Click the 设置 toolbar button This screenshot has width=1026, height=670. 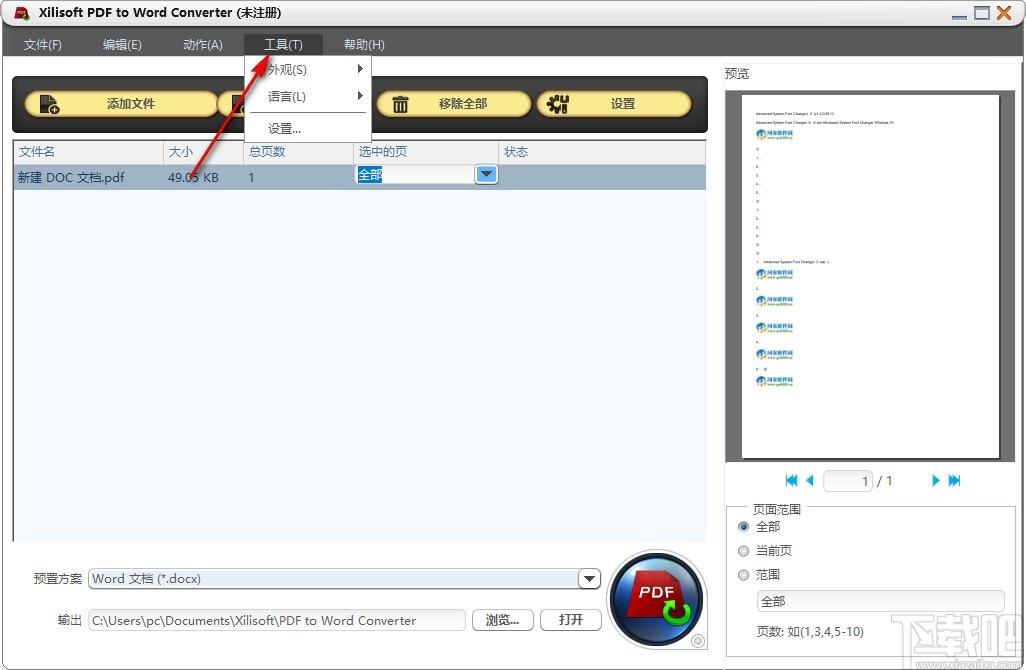point(614,104)
